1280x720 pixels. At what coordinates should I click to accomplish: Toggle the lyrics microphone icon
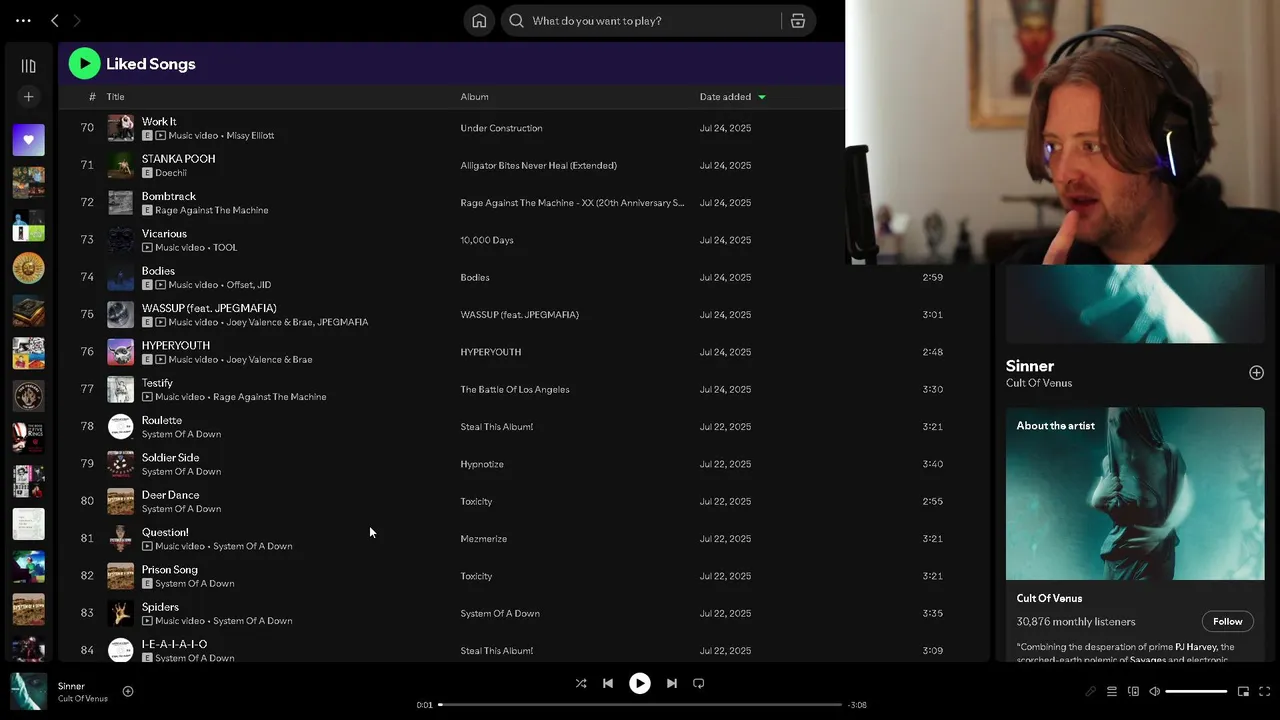(1090, 691)
